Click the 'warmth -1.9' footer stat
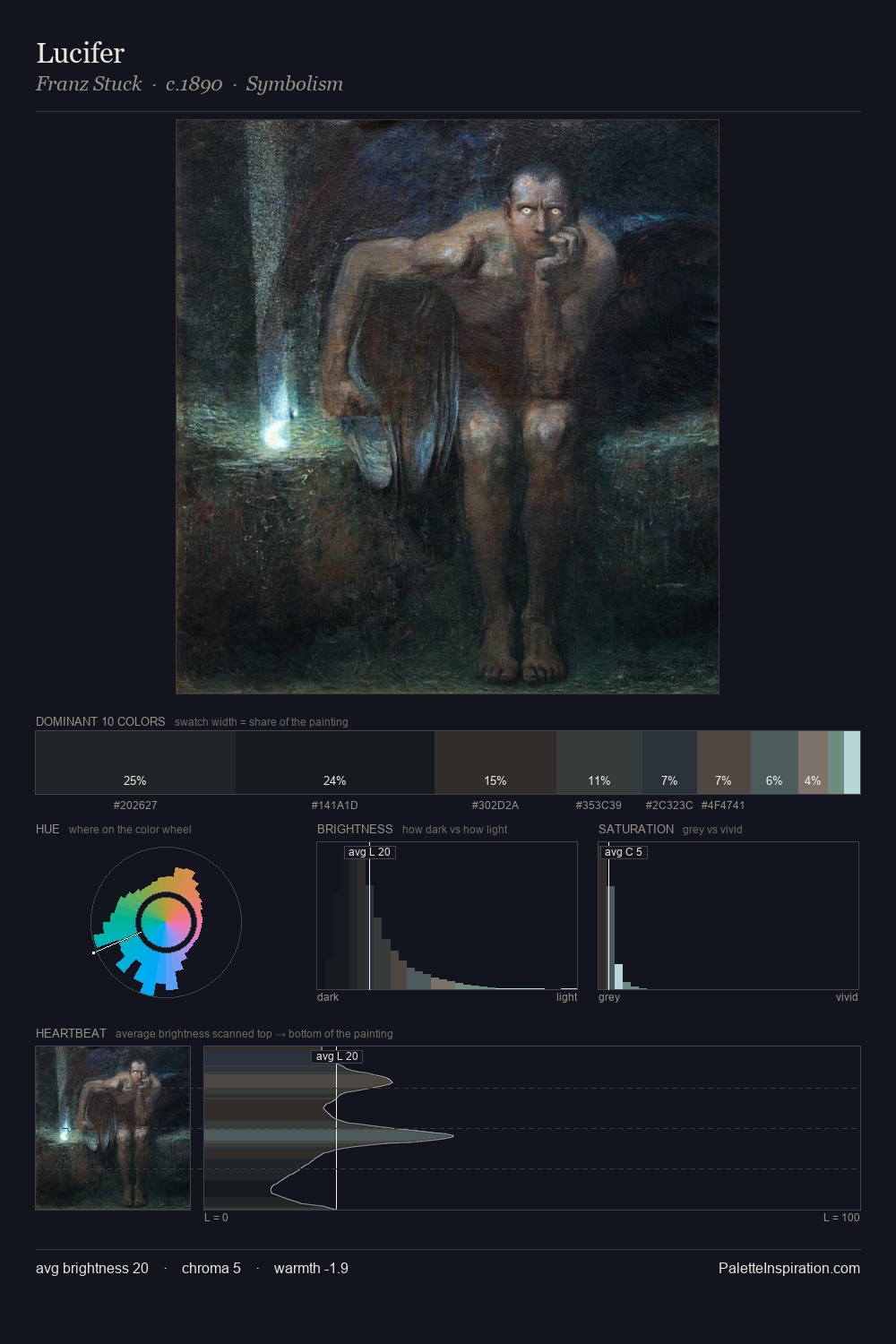Screen dimensions: 896x1344 click(x=311, y=1269)
